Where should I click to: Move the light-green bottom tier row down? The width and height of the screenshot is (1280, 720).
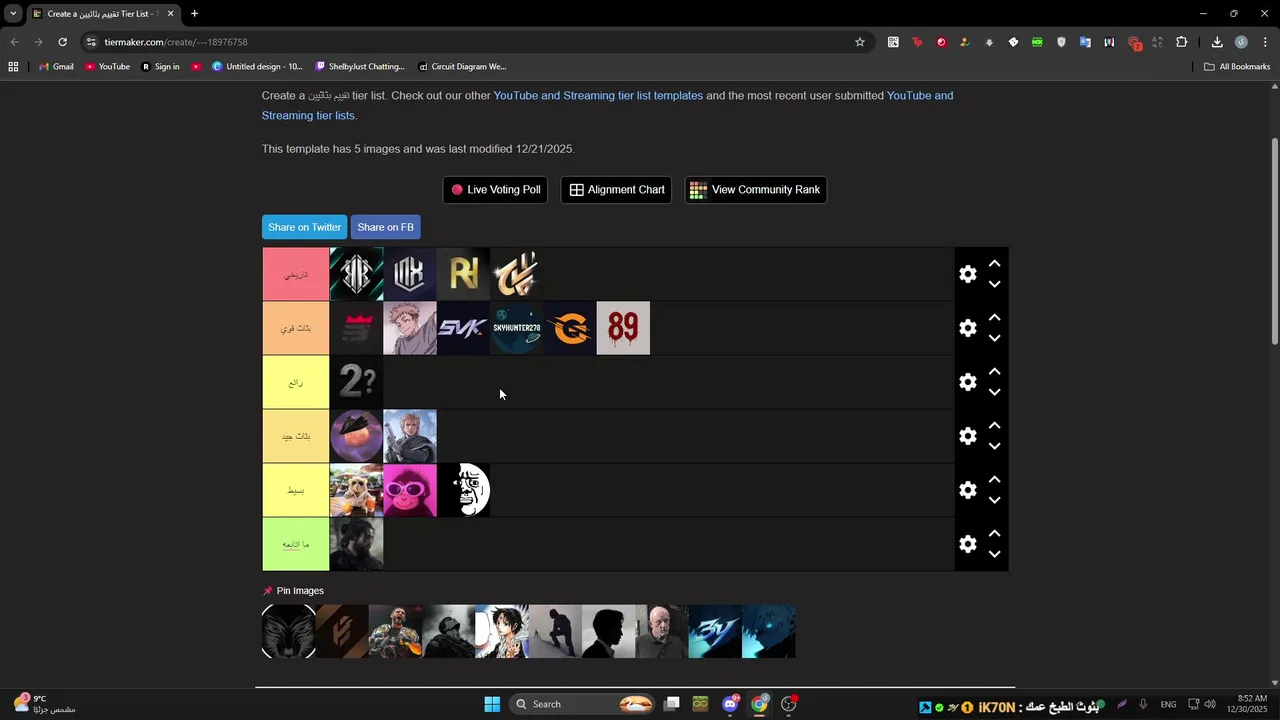point(994,554)
